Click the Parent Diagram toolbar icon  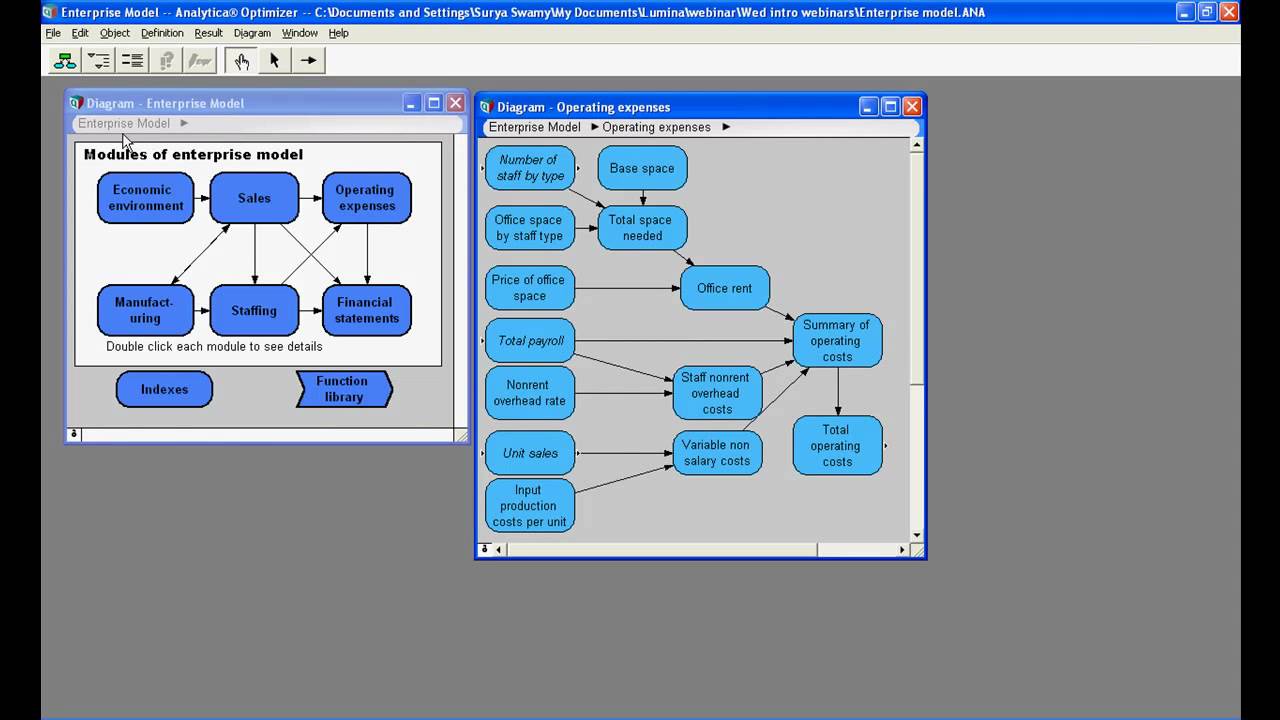pos(65,61)
